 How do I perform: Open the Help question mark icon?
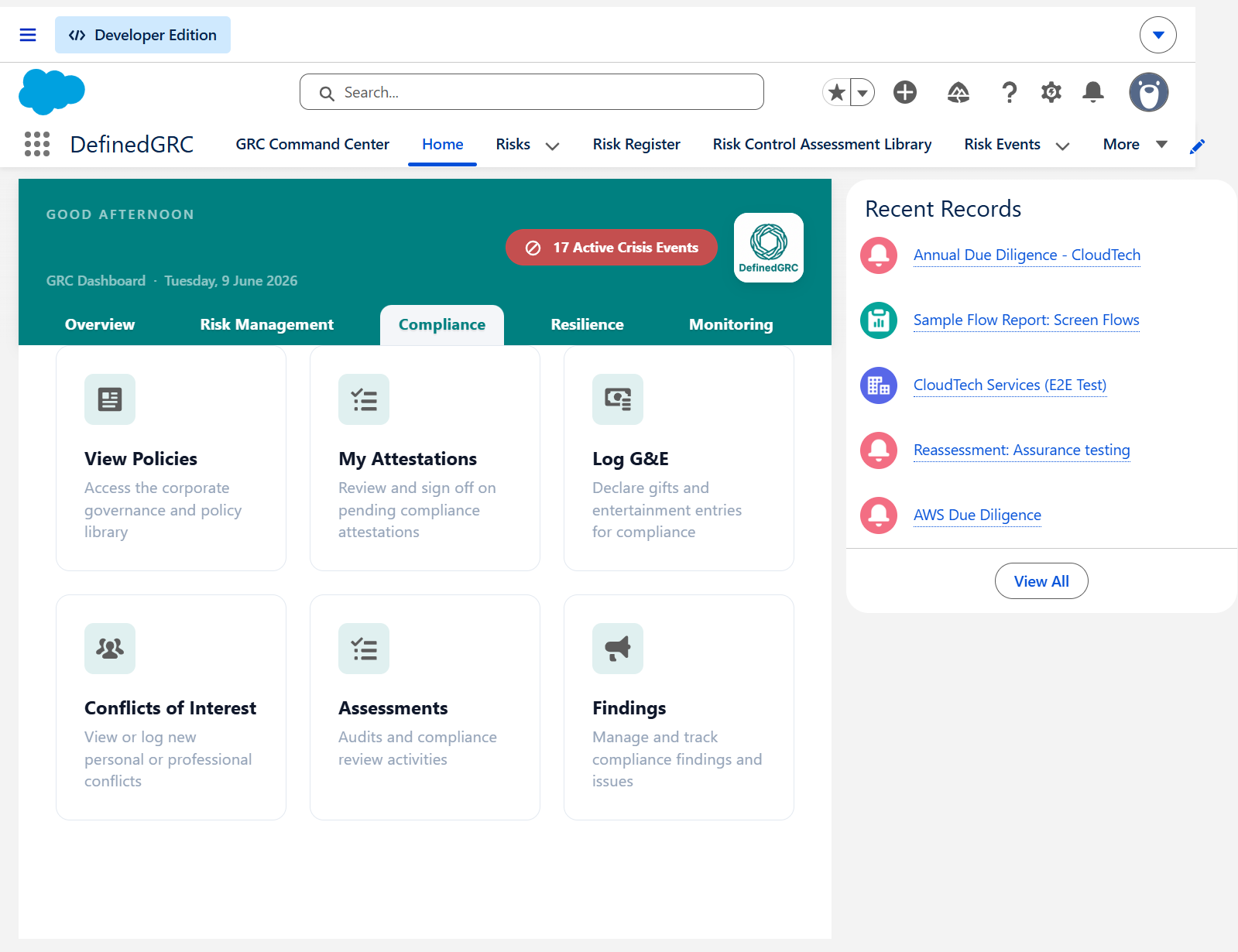point(1009,92)
